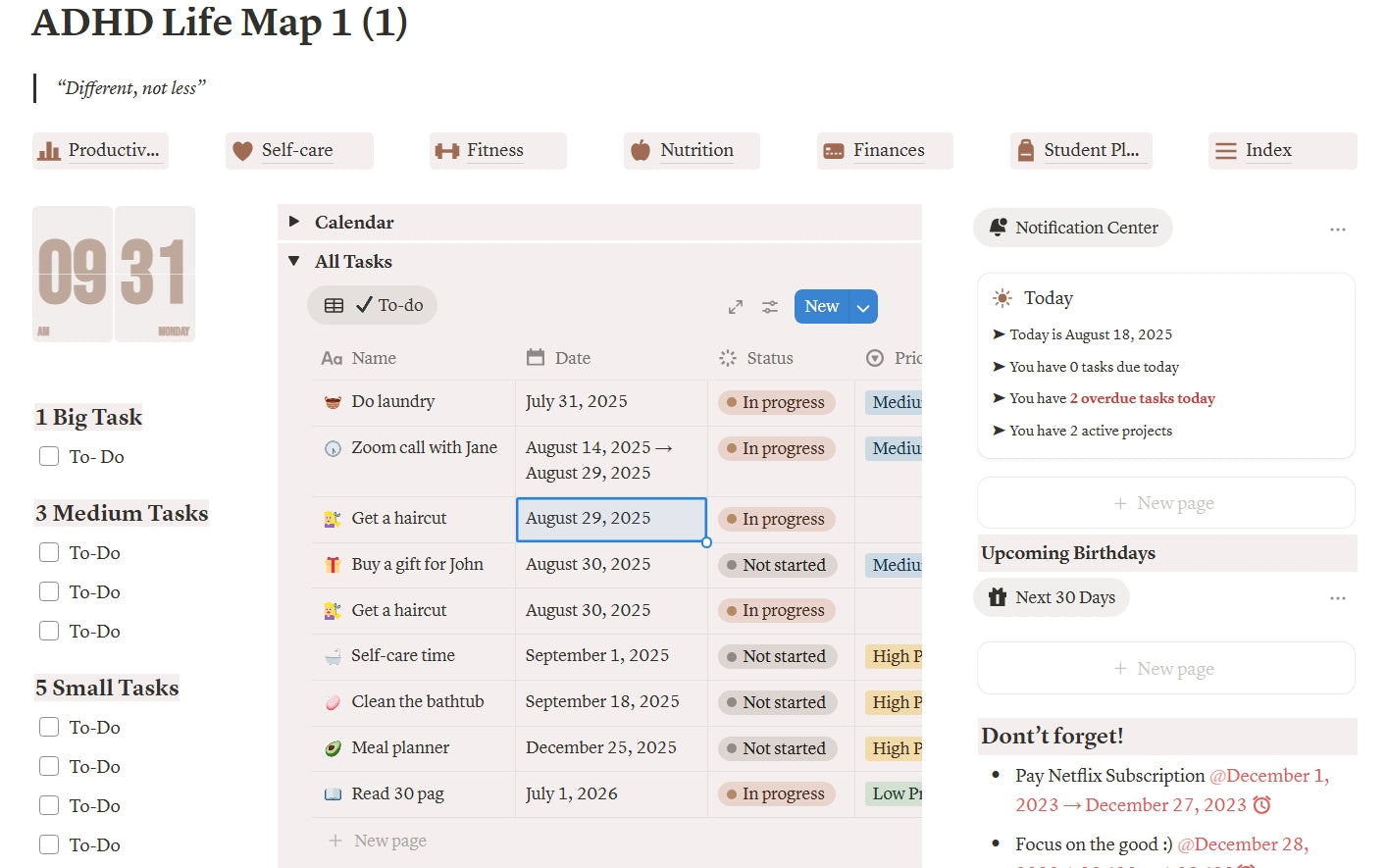Click the blue New button

(821, 306)
